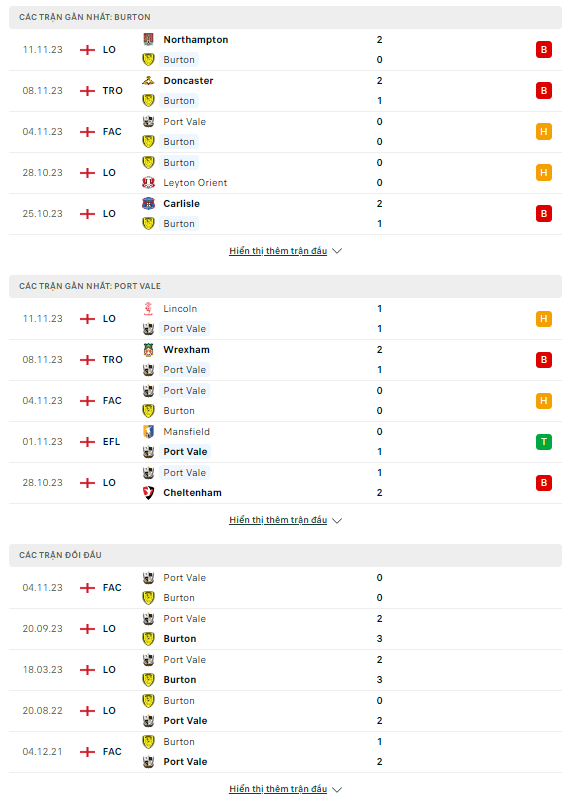This screenshot has height=807, width=571.
Task: Click the Carlisle team badge
Action: point(148,203)
